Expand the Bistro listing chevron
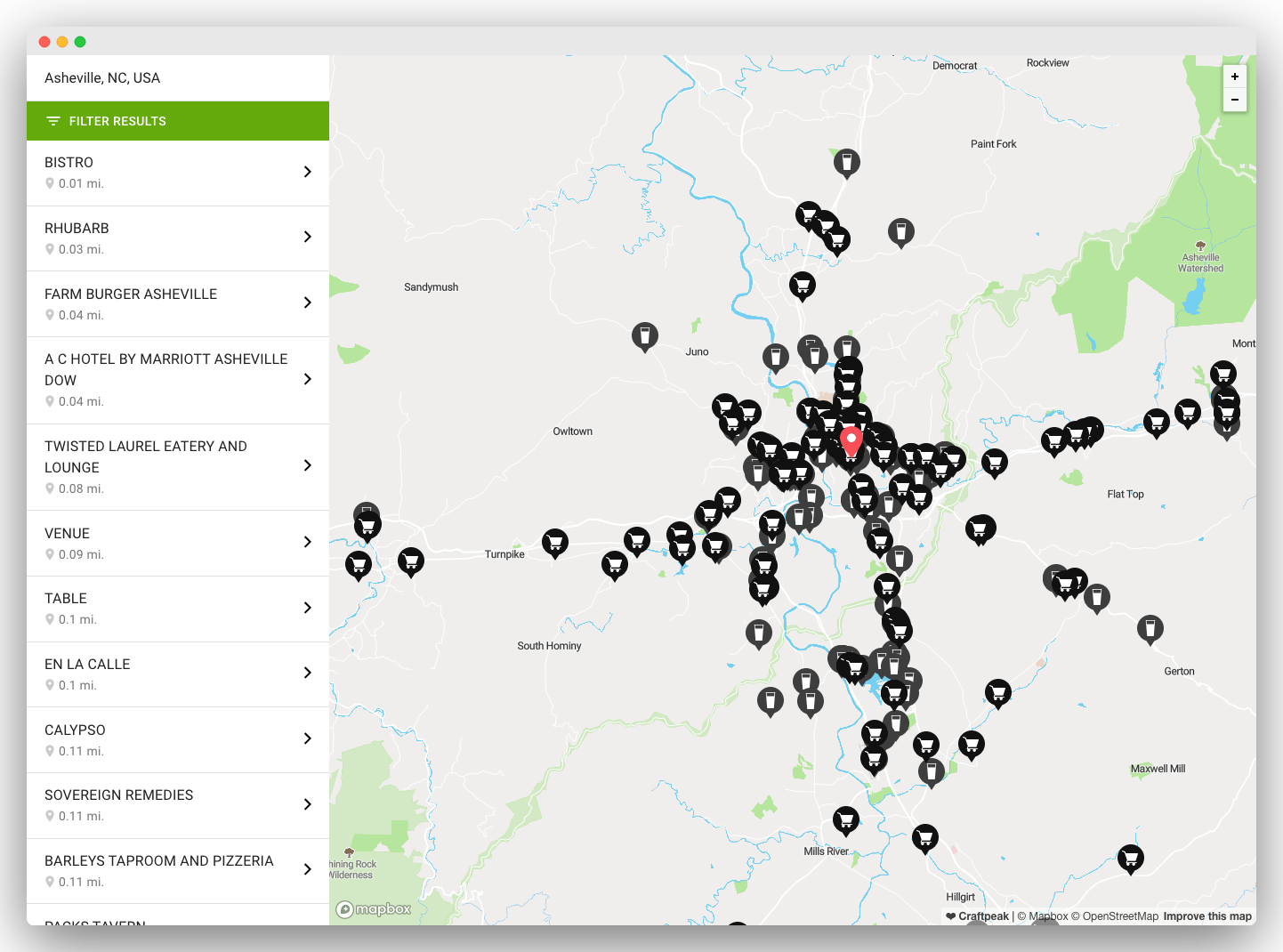1283x952 pixels. (x=308, y=172)
